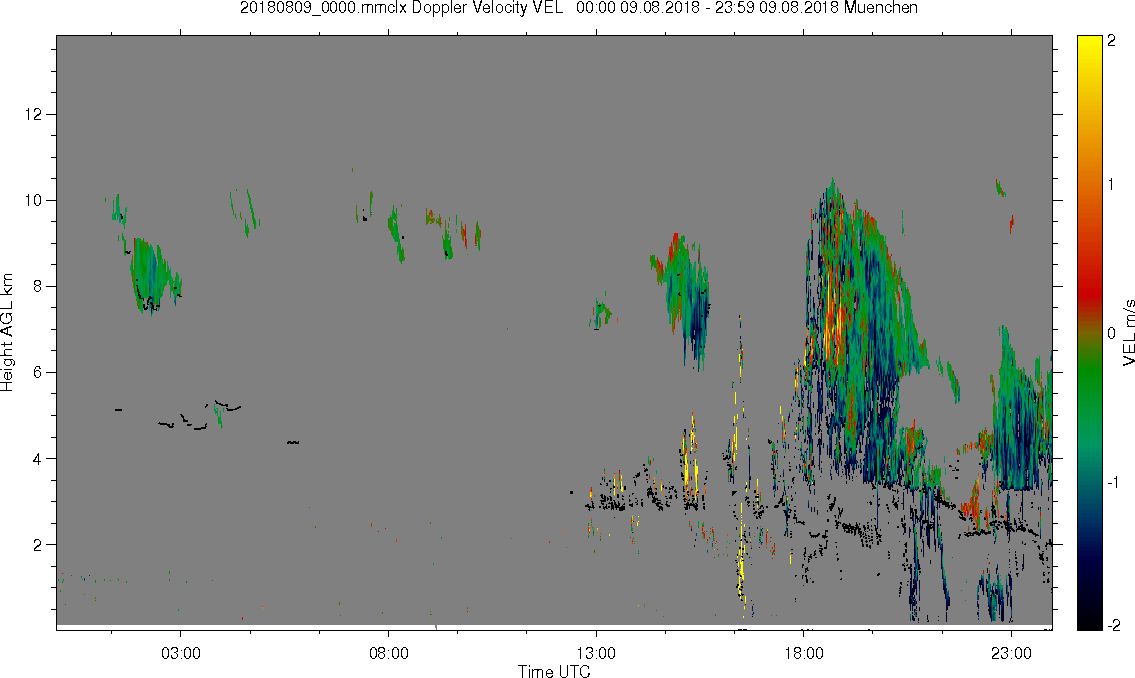Click the colorbar label 0
The width and height of the screenshot is (1135, 678).
tap(1111, 334)
